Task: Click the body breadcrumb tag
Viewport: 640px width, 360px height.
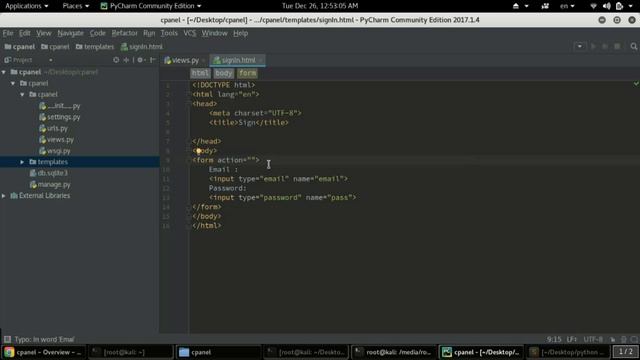Action: point(224,73)
